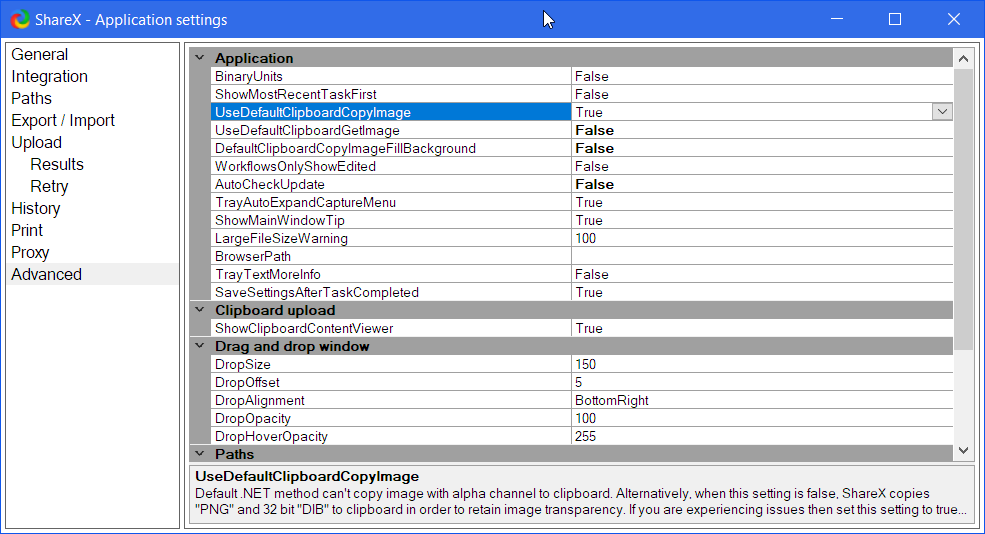Edit the DropOpacity value 100
This screenshot has width=985, height=534.
(762, 418)
